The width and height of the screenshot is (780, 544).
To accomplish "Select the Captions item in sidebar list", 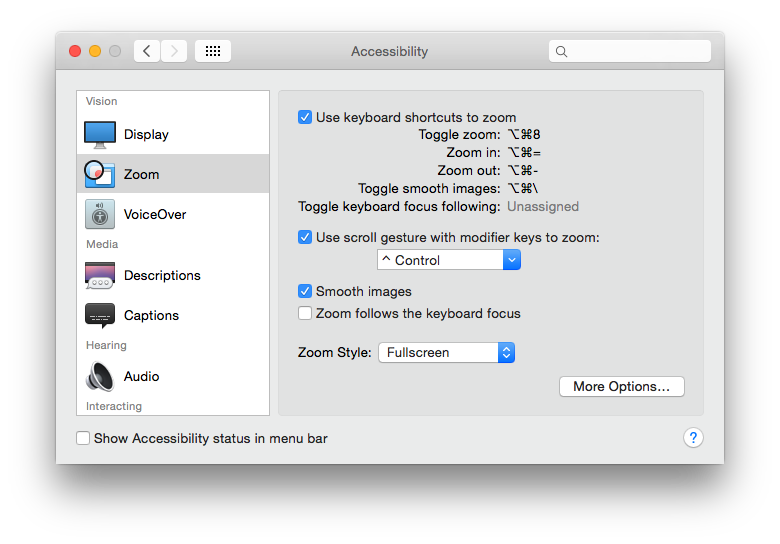I will tap(151, 315).
